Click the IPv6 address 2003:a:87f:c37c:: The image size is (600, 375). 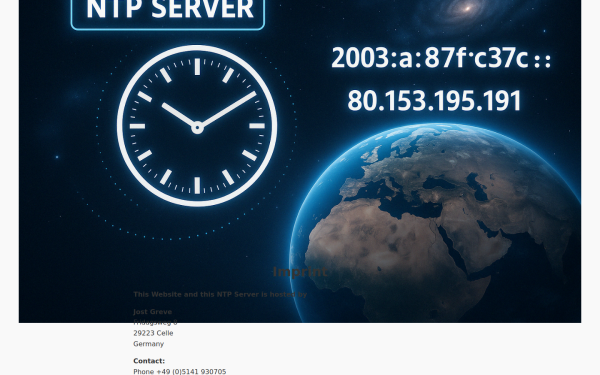(x=441, y=58)
